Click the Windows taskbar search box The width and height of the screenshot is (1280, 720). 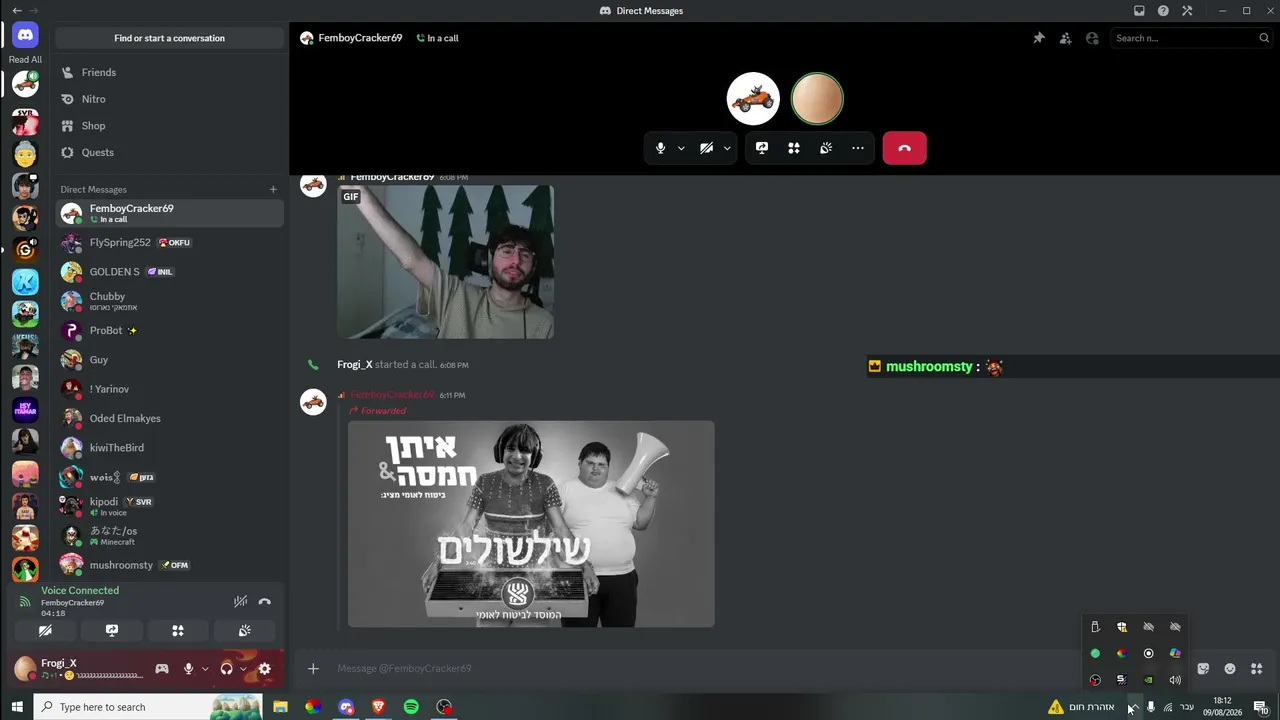click(148, 707)
